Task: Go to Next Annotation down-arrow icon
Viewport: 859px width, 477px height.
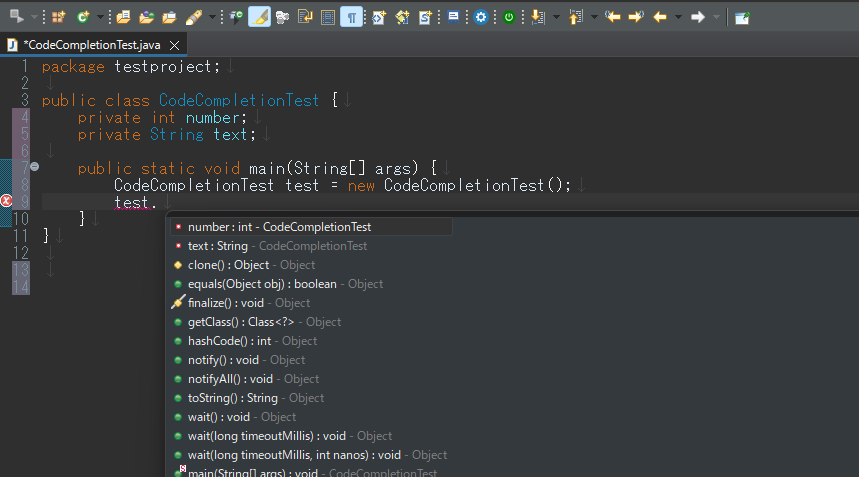Action: tap(538, 18)
